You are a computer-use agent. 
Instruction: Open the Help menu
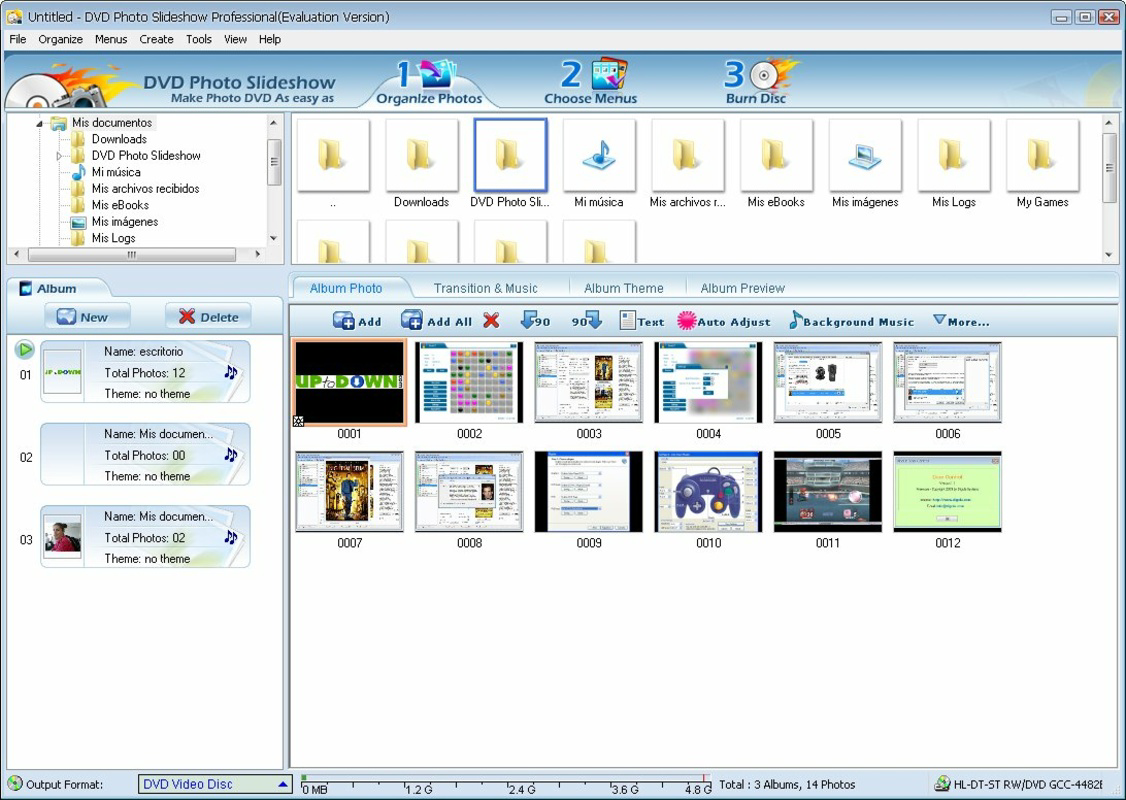(x=269, y=39)
